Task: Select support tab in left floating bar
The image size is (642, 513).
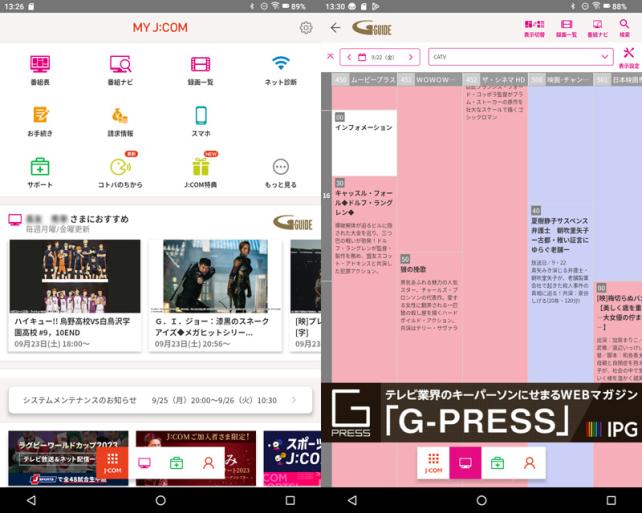Action: point(176,463)
